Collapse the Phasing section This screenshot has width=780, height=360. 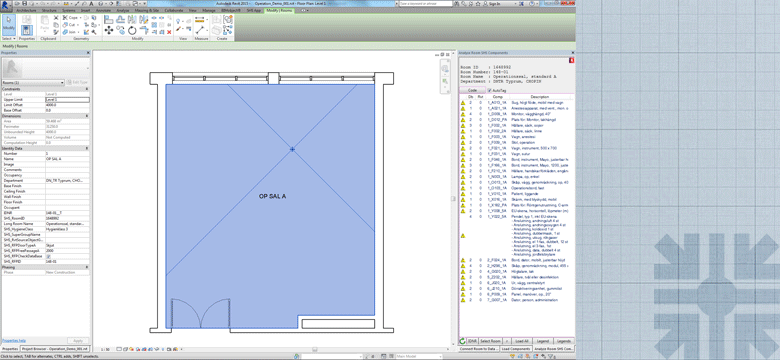click(x=87, y=267)
